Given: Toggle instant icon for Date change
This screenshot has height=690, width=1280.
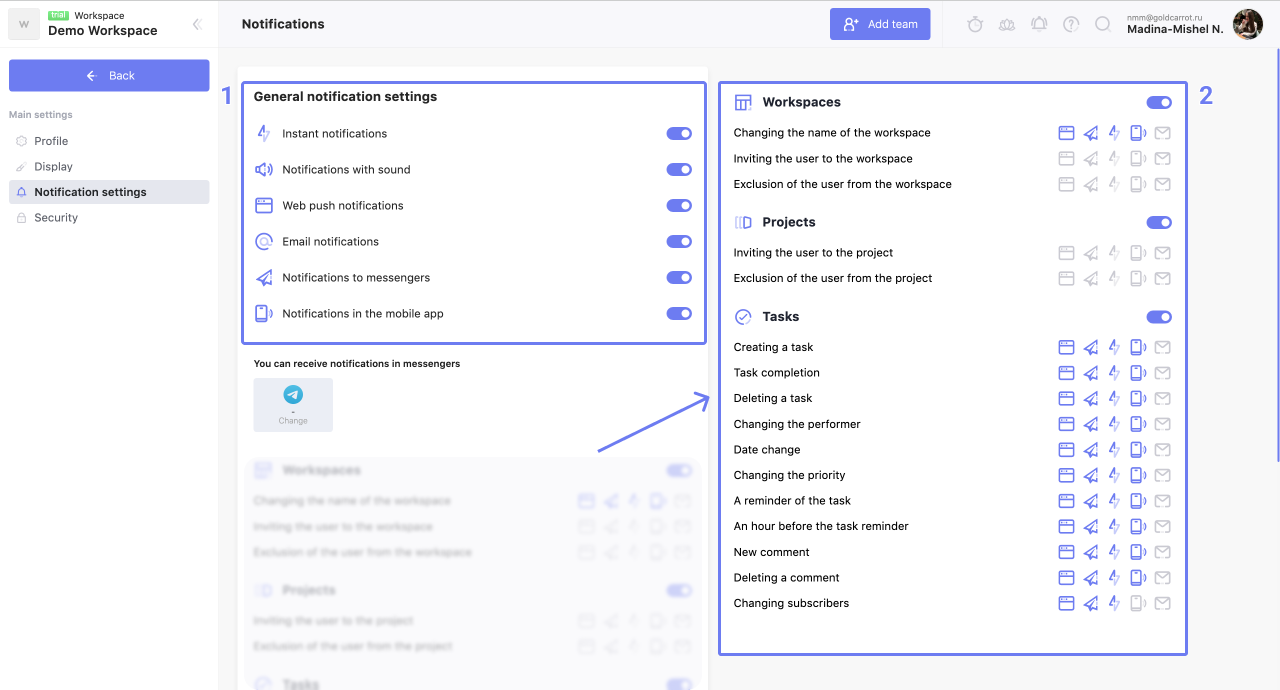Looking at the screenshot, I should tap(1114, 450).
